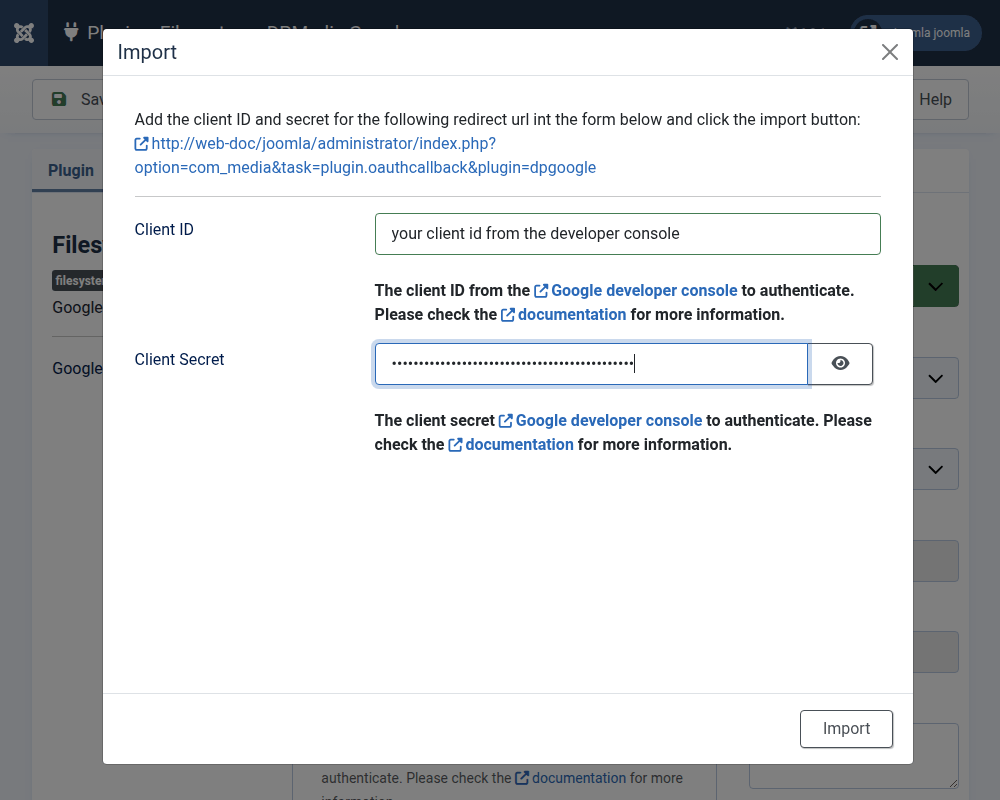Open the Help button in toolbar
Image resolution: width=1000 pixels, height=800 pixels.
point(935,99)
